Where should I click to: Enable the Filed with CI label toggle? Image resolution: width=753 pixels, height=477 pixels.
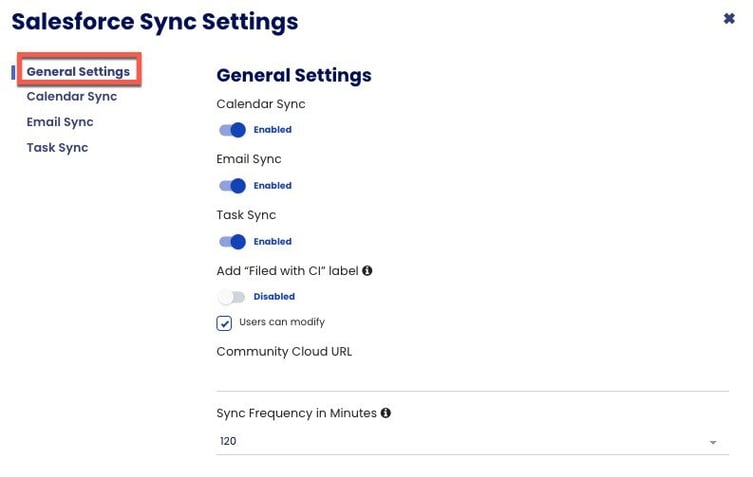[231, 297]
